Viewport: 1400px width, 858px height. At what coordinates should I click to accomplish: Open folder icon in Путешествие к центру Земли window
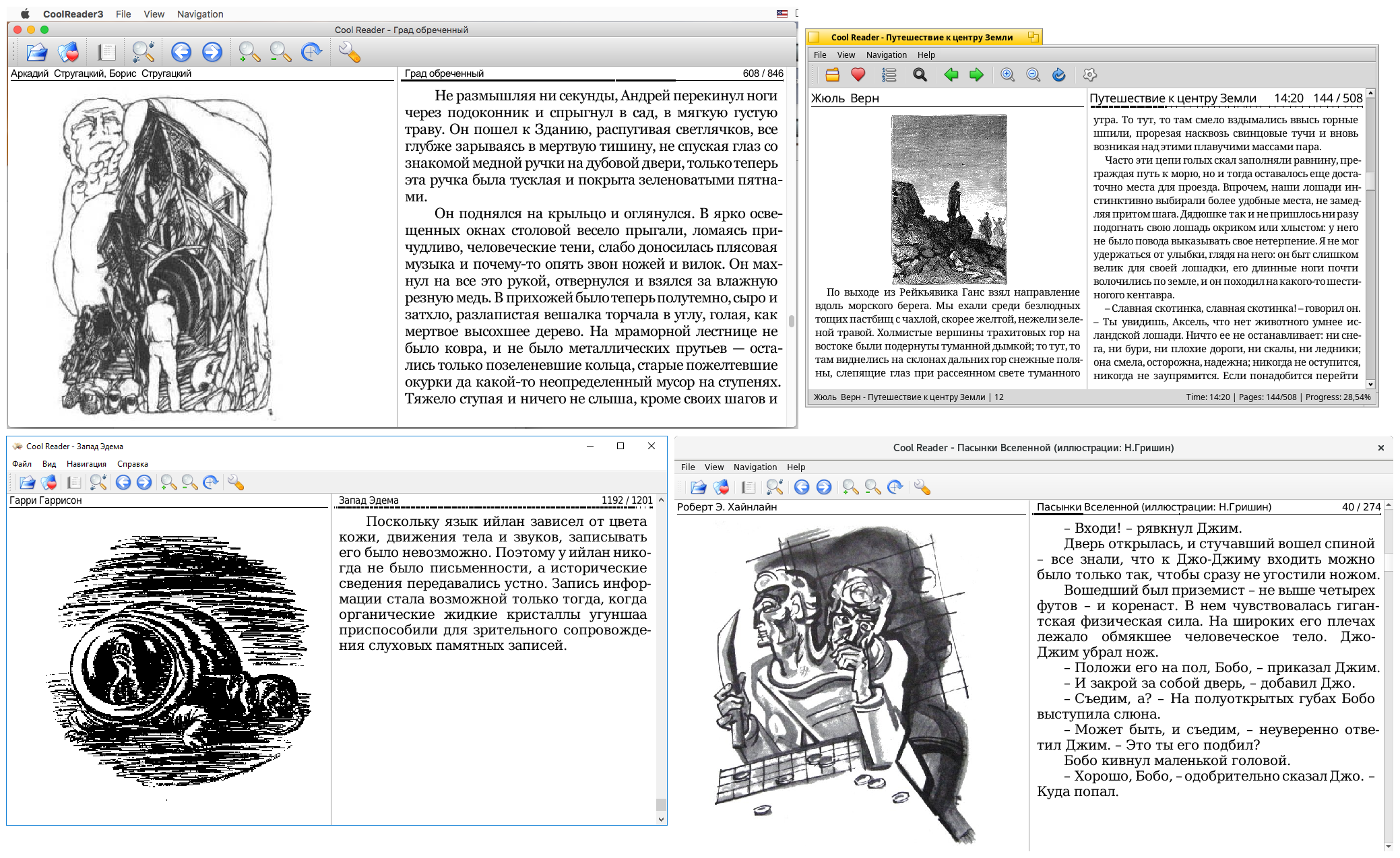[x=833, y=75]
